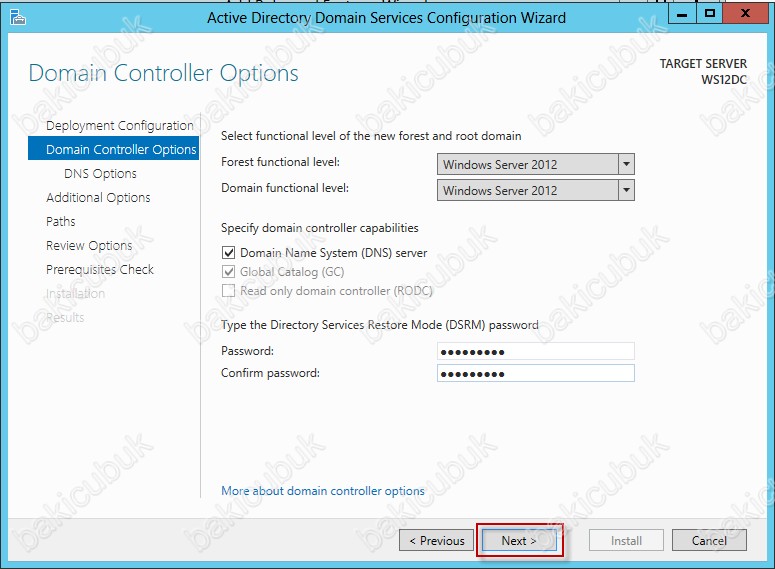Click the WS12DC server name
Image resolution: width=775 pixels, height=569 pixels.
[724, 80]
